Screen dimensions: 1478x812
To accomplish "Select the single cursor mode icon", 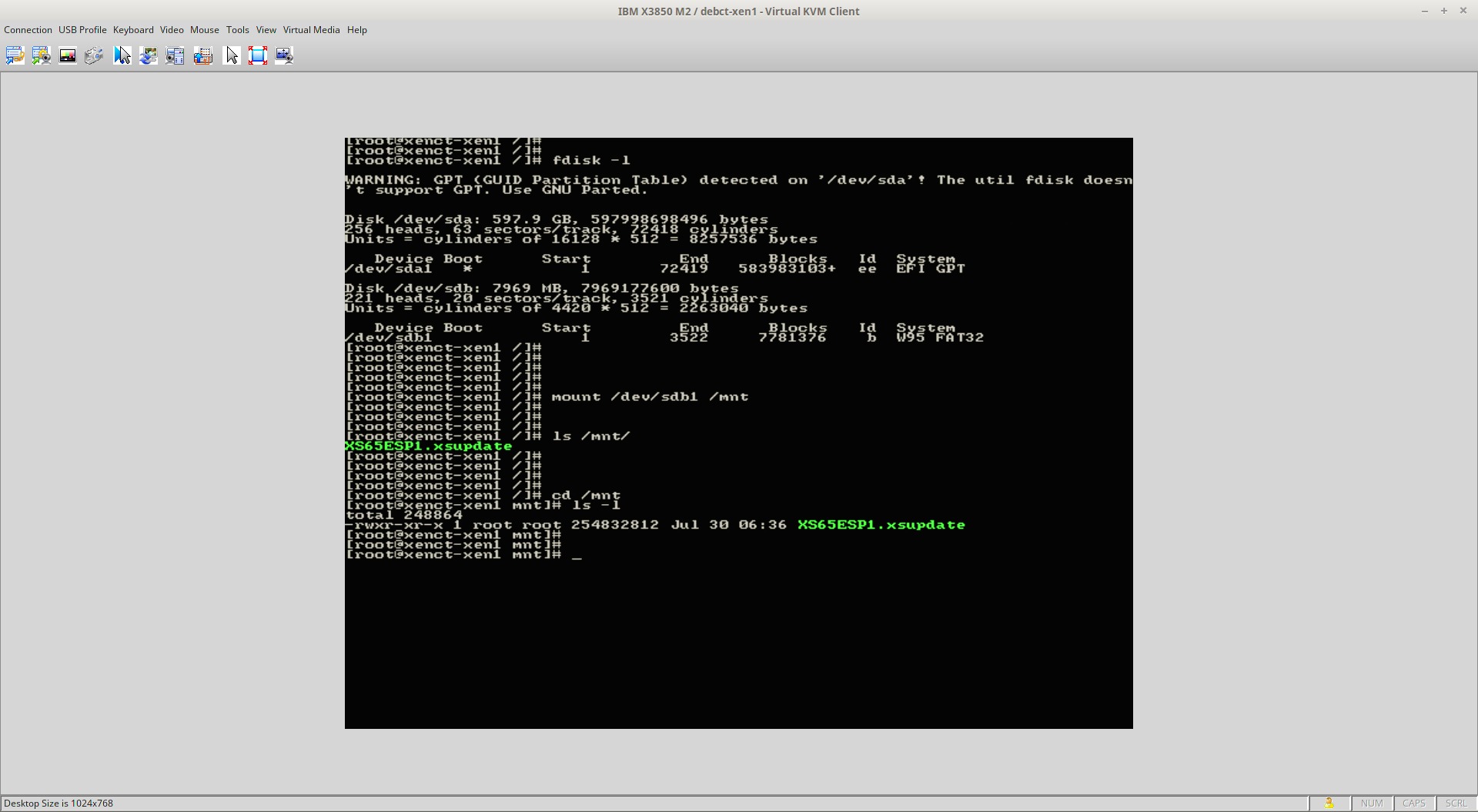I will (x=232, y=55).
